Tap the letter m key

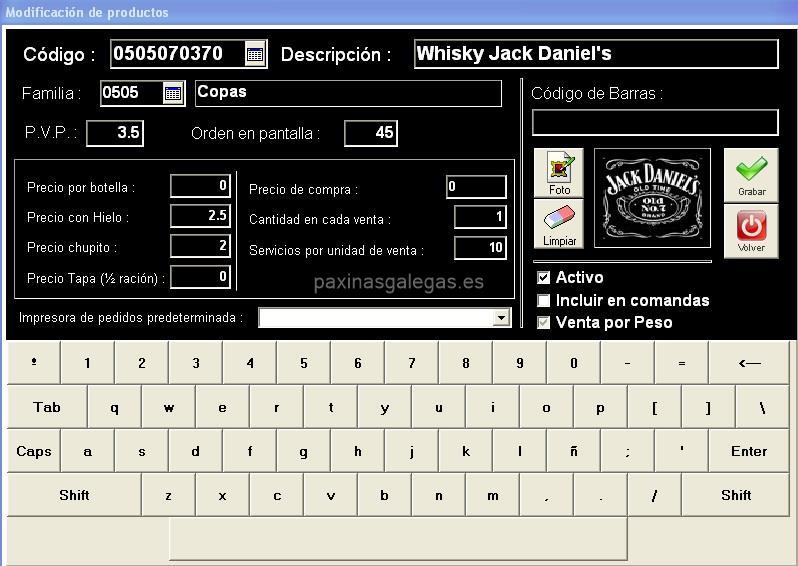tap(493, 495)
